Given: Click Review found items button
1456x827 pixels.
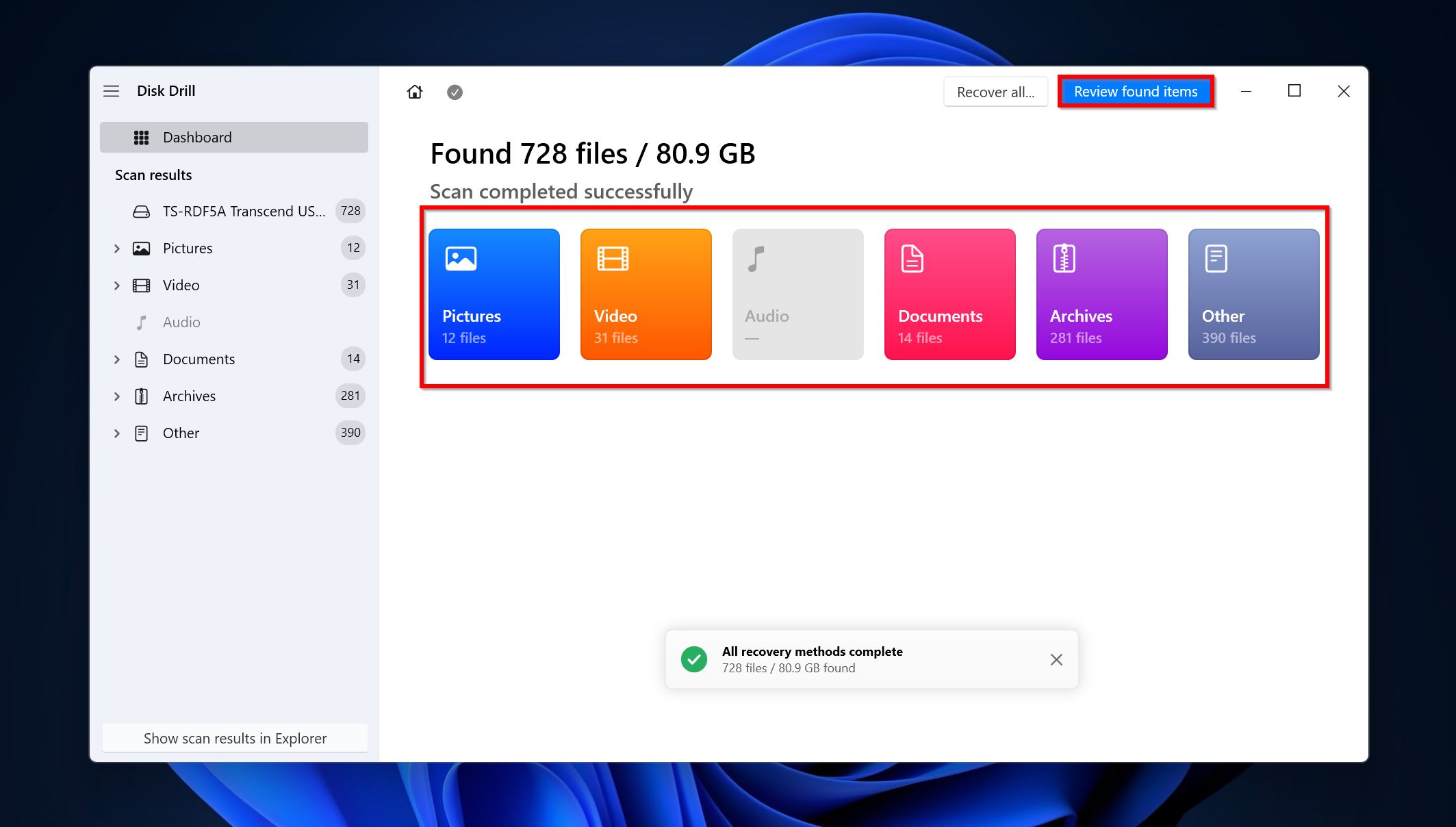Looking at the screenshot, I should tap(1136, 91).
